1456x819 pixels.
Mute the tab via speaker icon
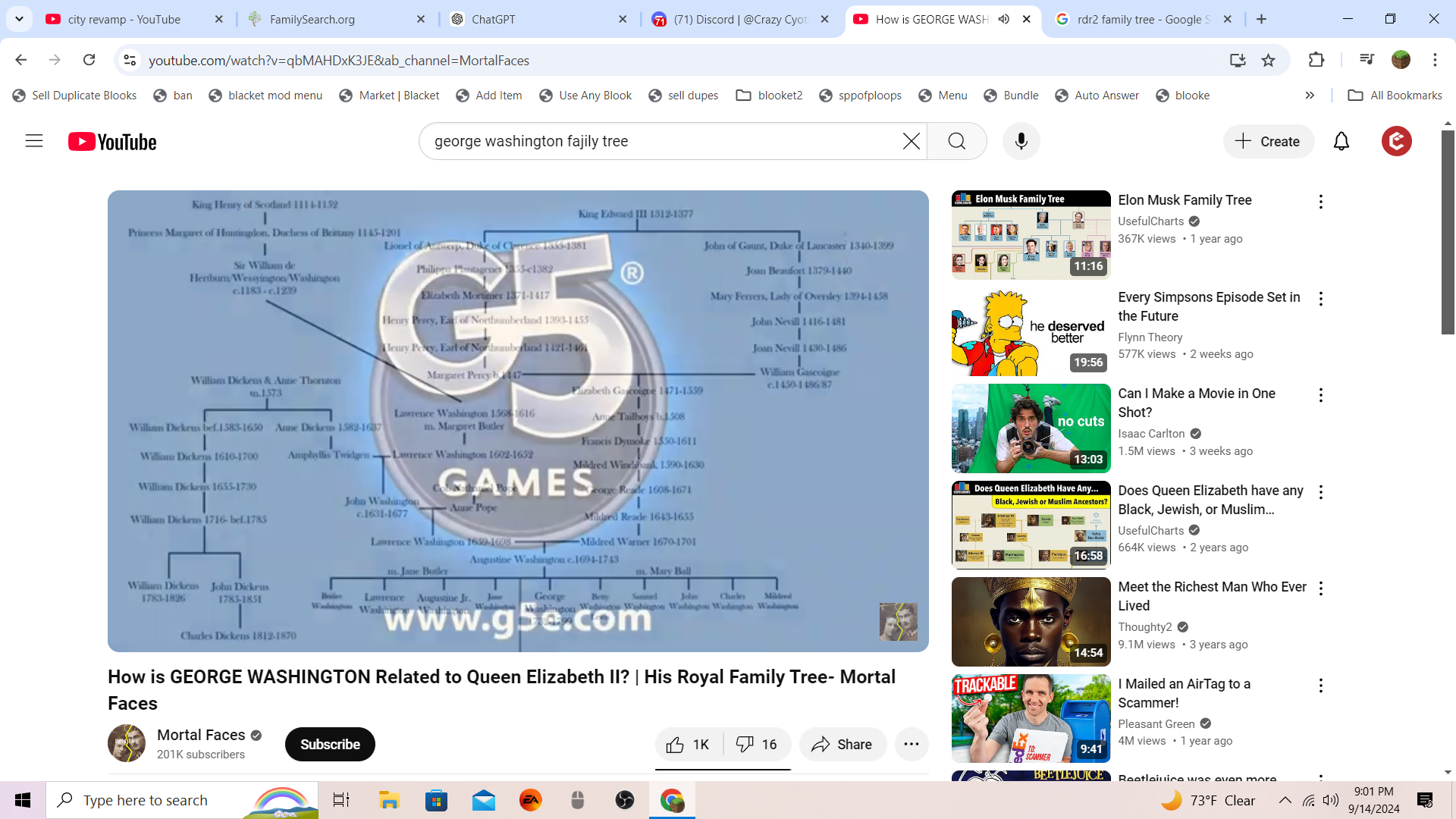click(1003, 19)
